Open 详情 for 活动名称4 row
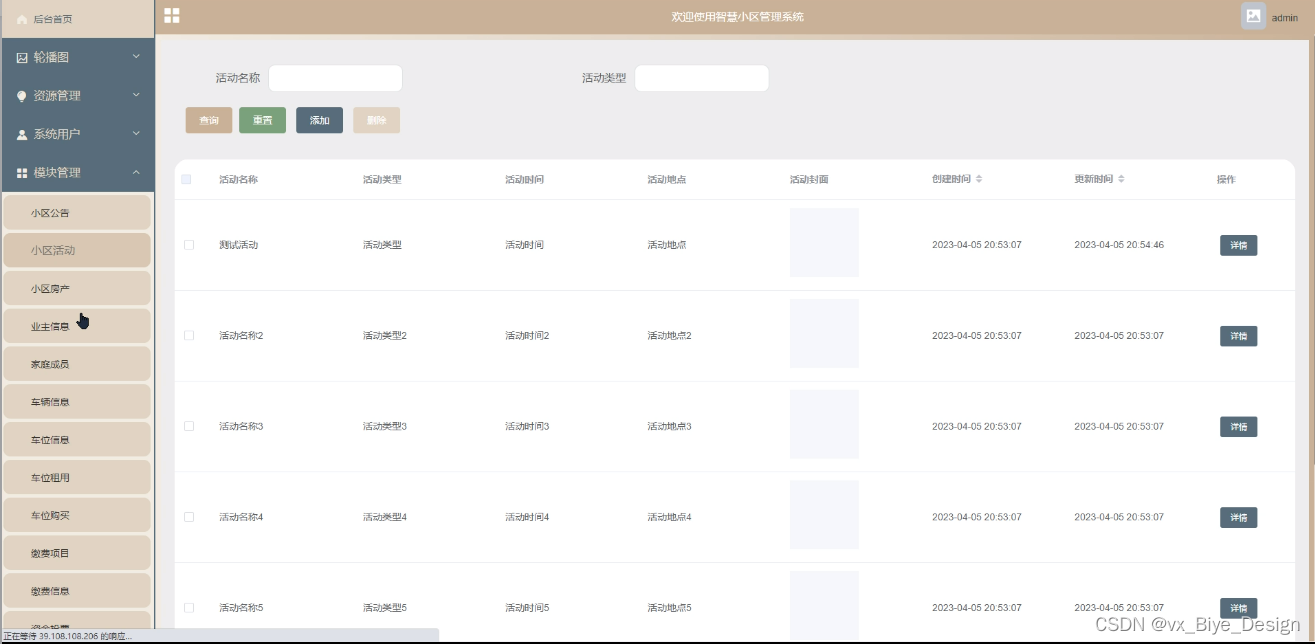The height and width of the screenshot is (644, 1315). tap(1238, 517)
